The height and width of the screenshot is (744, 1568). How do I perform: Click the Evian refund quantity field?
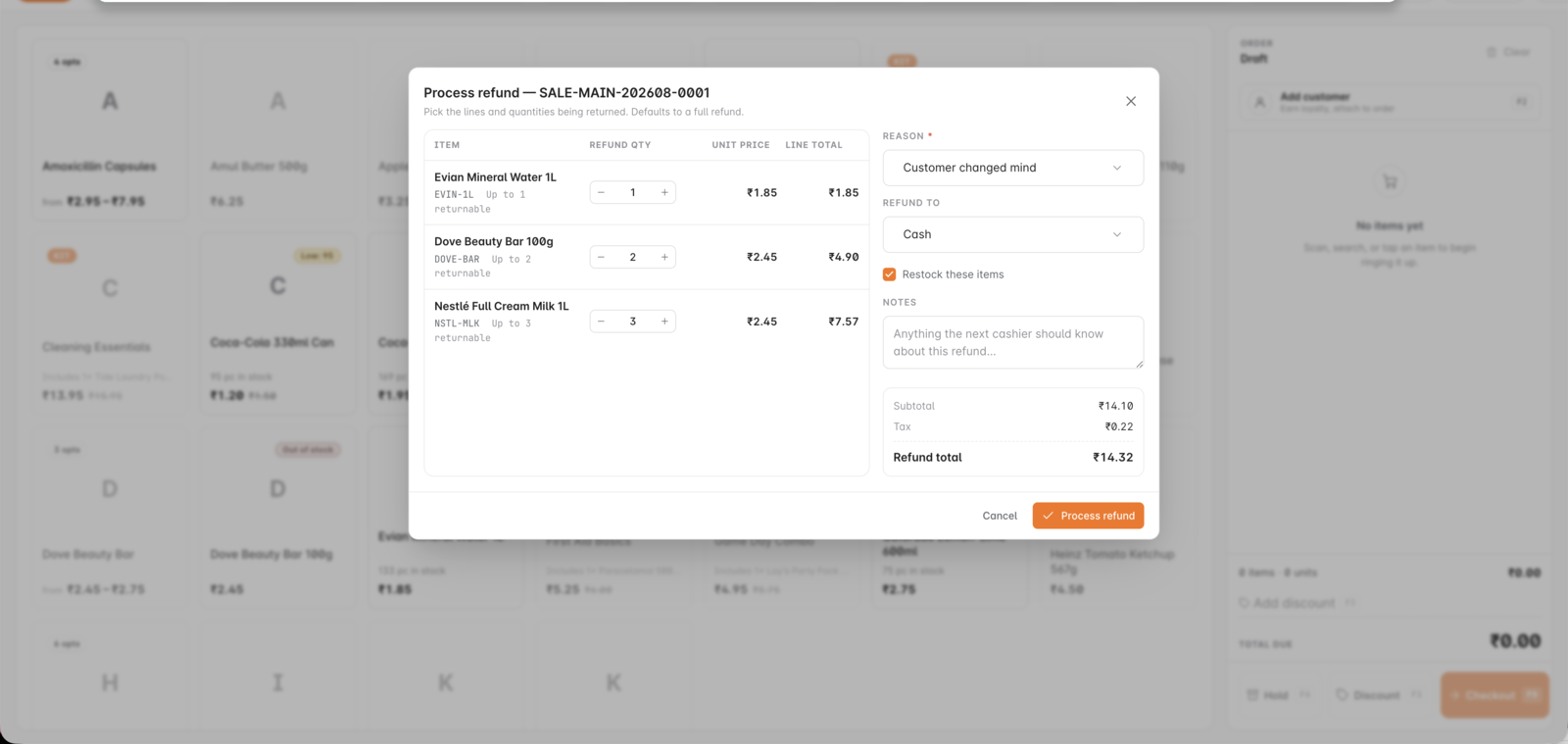(633, 192)
